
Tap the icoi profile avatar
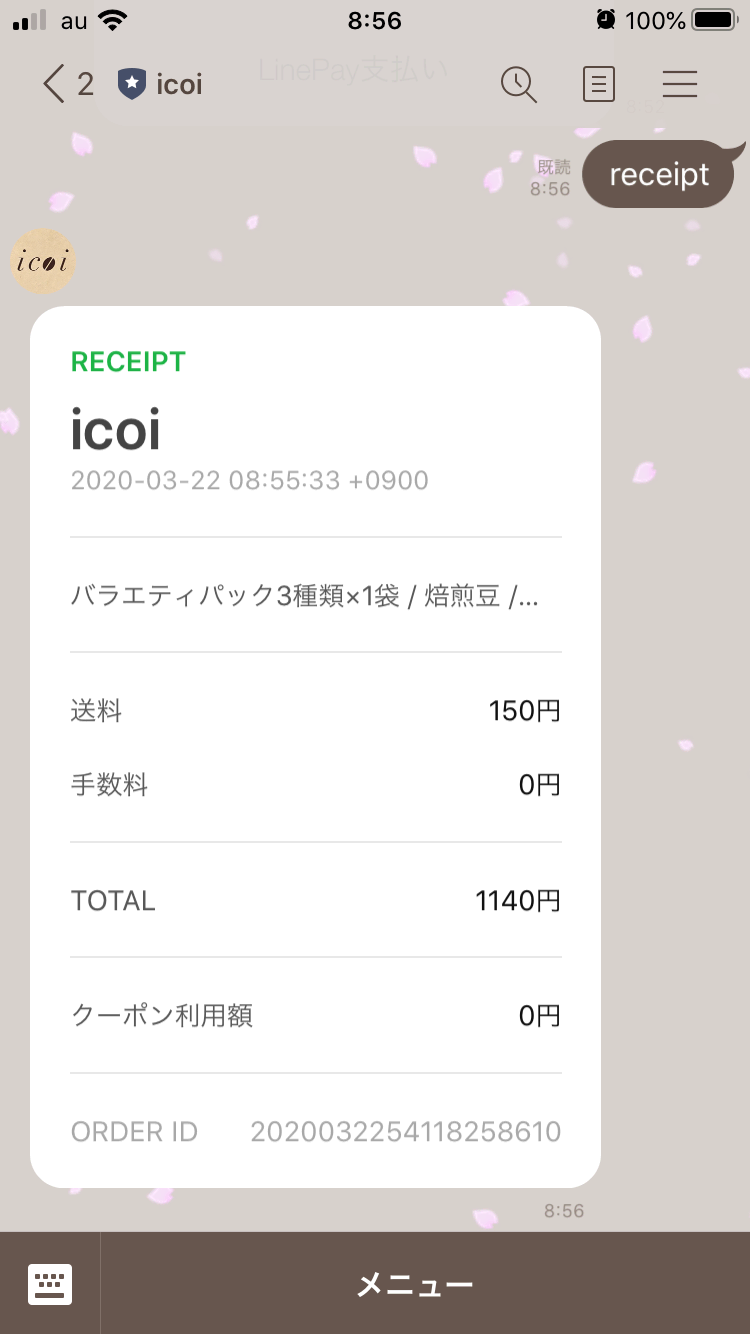(x=43, y=262)
